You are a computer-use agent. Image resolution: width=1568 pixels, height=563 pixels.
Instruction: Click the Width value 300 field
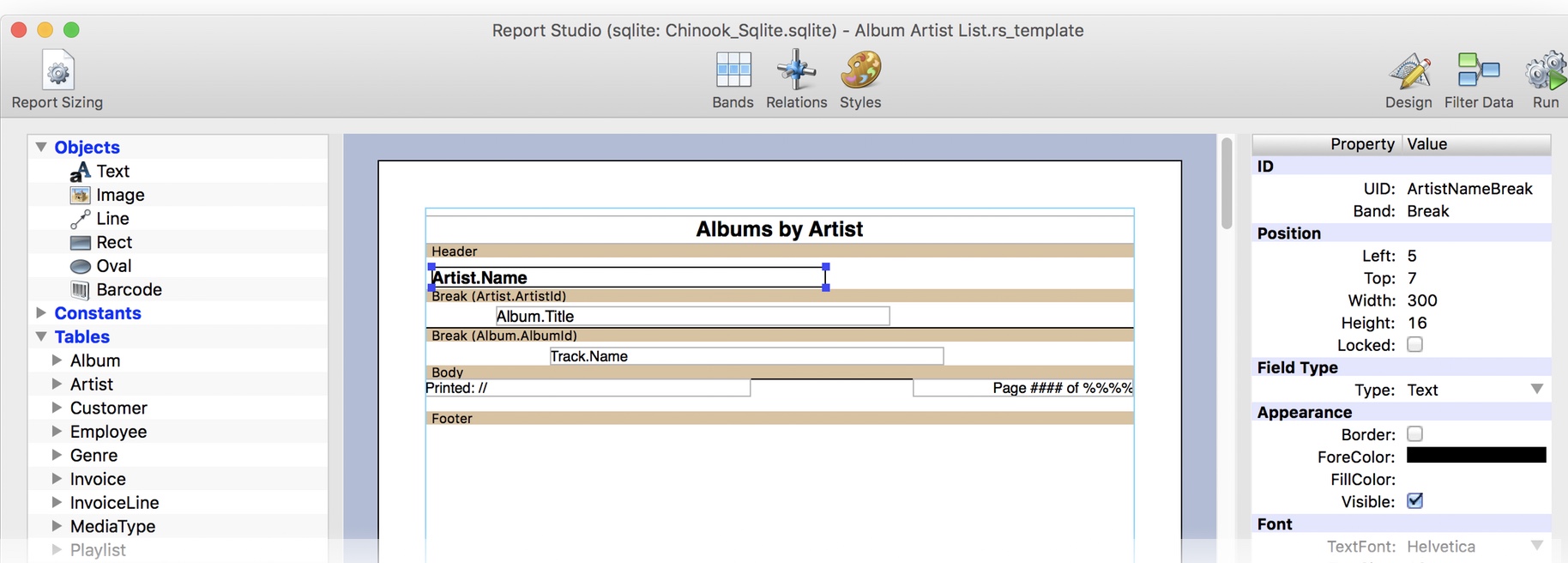tap(1422, 301)
